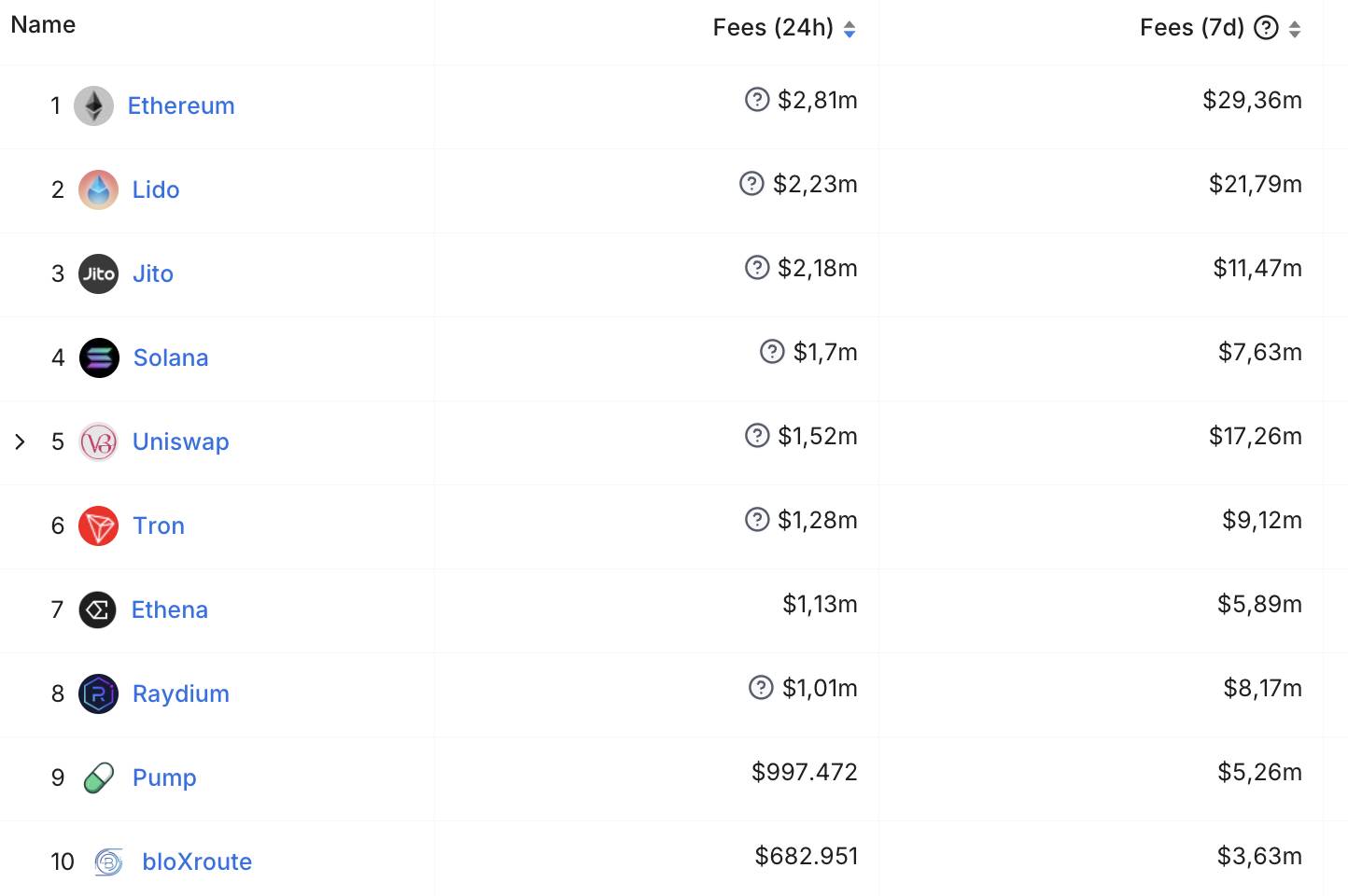Screen dimensions: 1348x896
Task: Click the Raydium logo icon
Action: coord(98,693)
